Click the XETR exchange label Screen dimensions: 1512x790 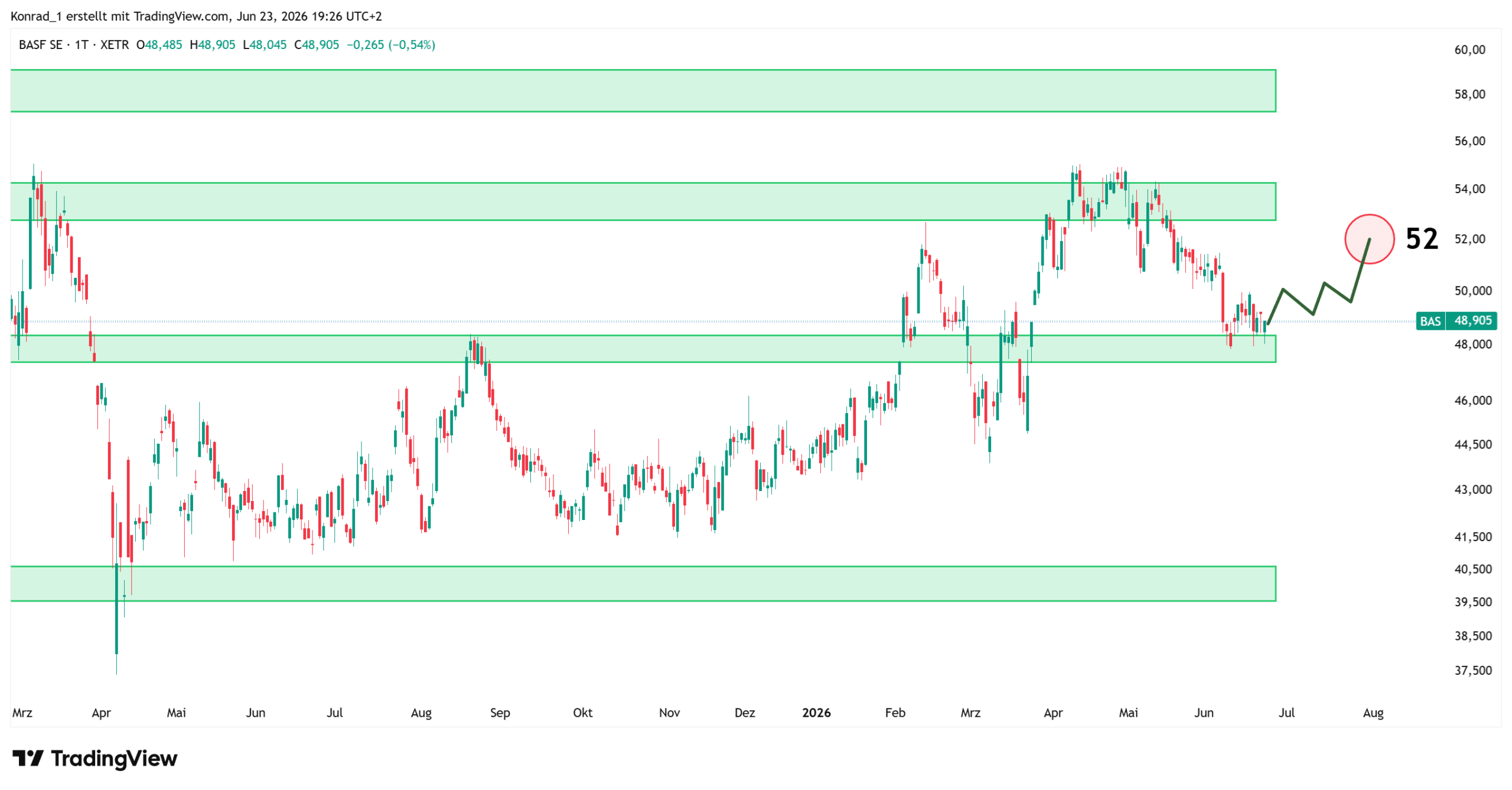[115, 45]
